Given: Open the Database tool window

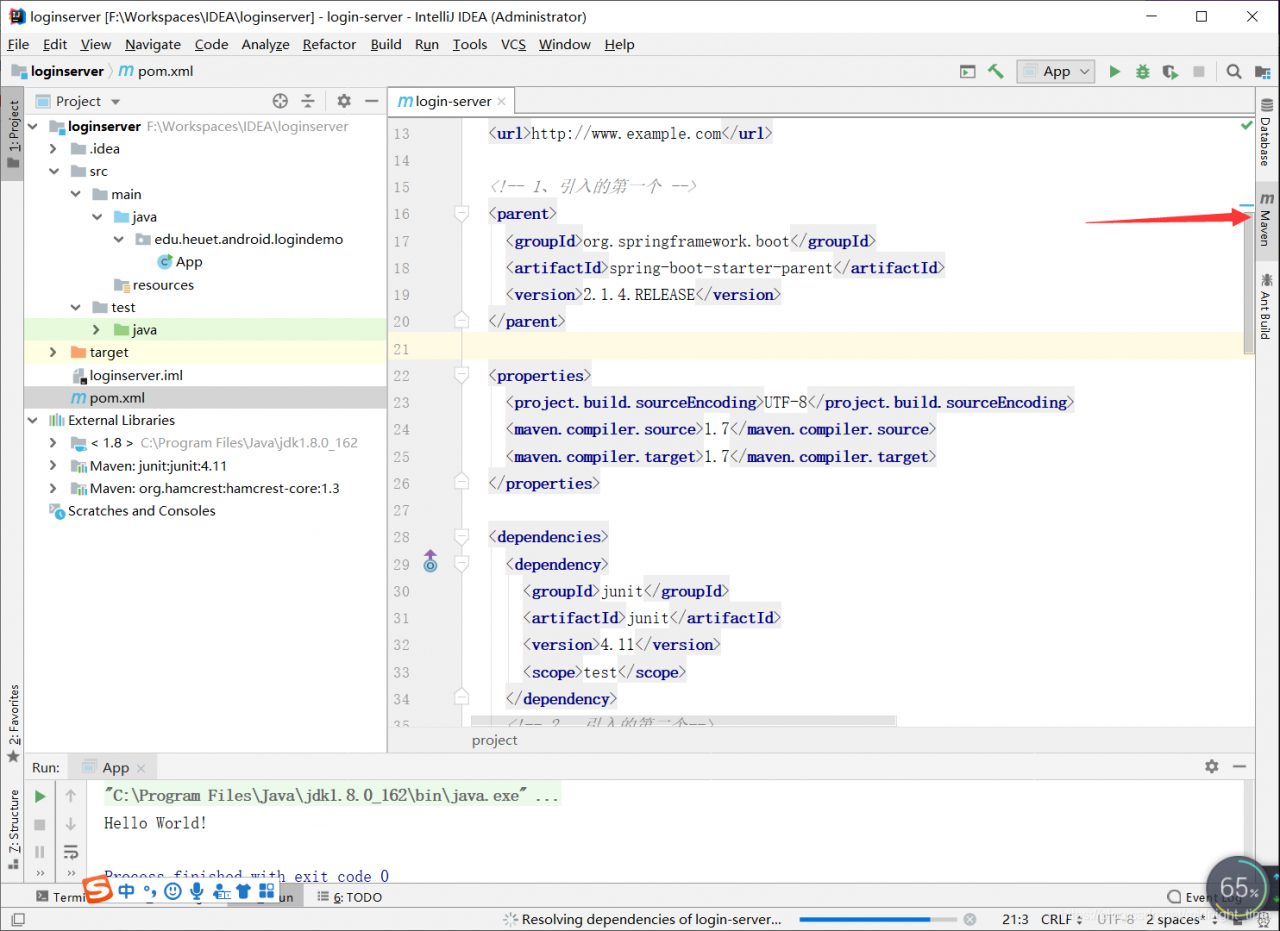Looking at the screenshot, I should point(1266,132).
